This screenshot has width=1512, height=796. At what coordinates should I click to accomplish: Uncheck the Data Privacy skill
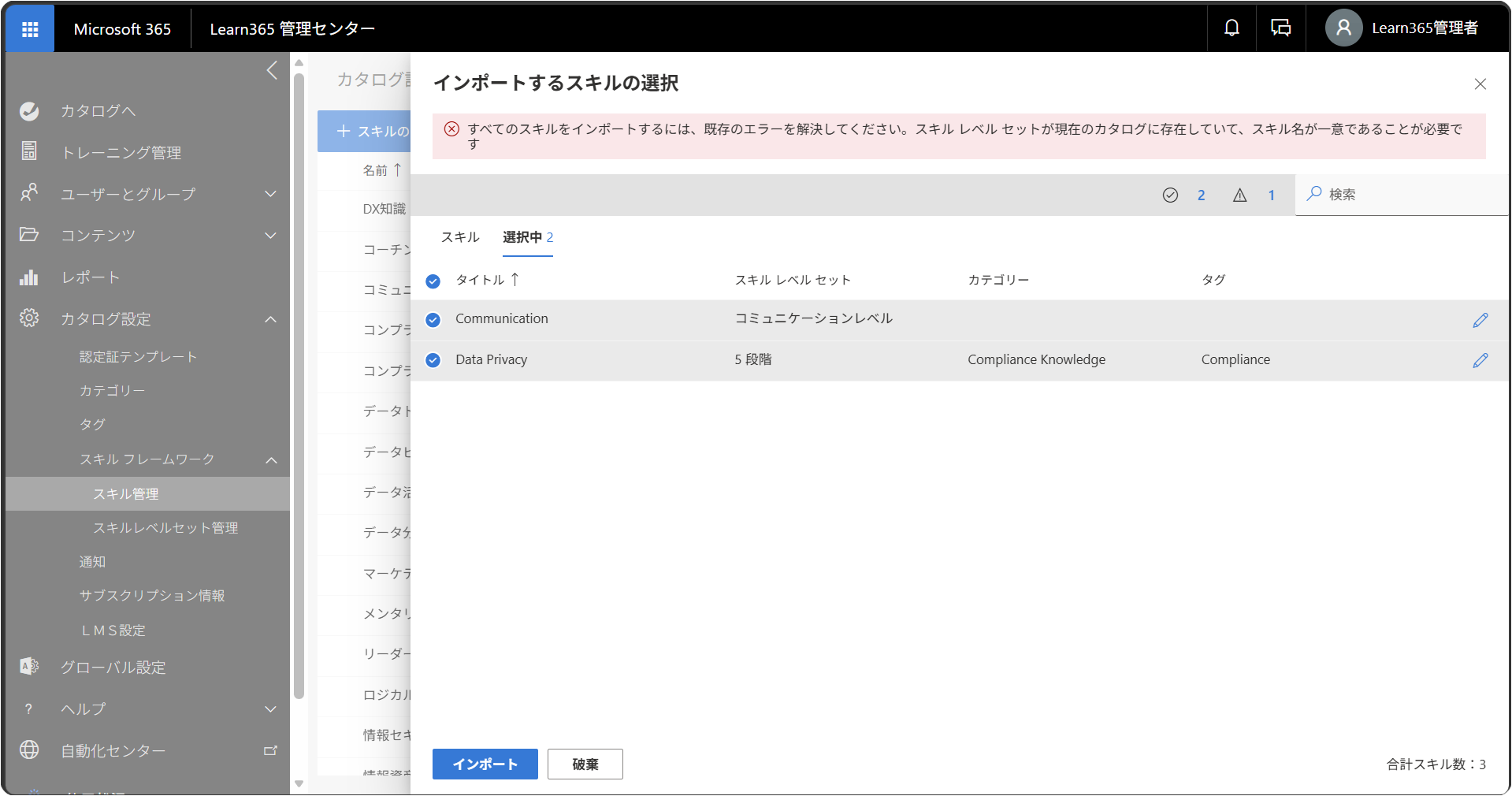433,360
